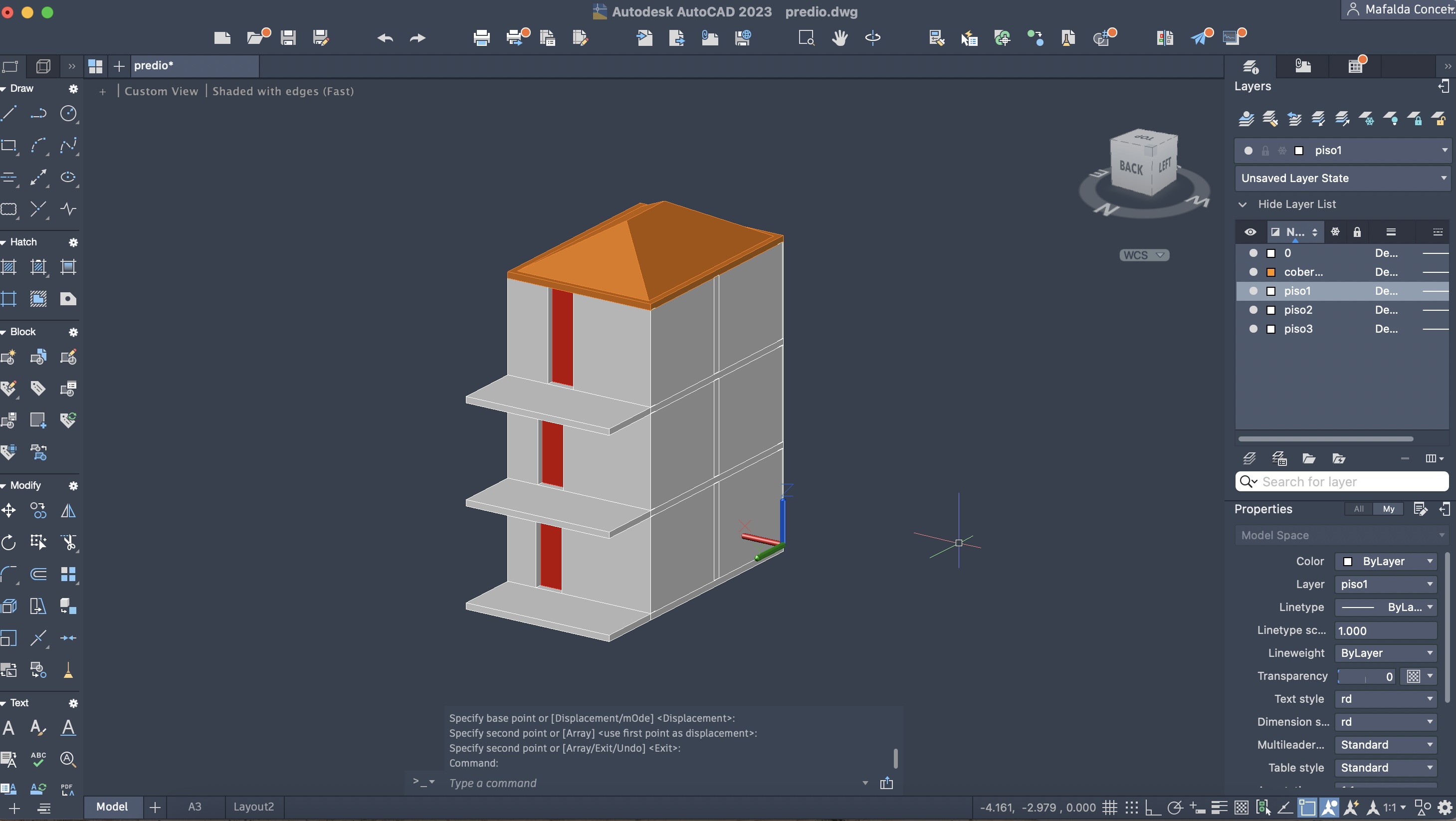Click the Search for layer field

coord(1351,482)
